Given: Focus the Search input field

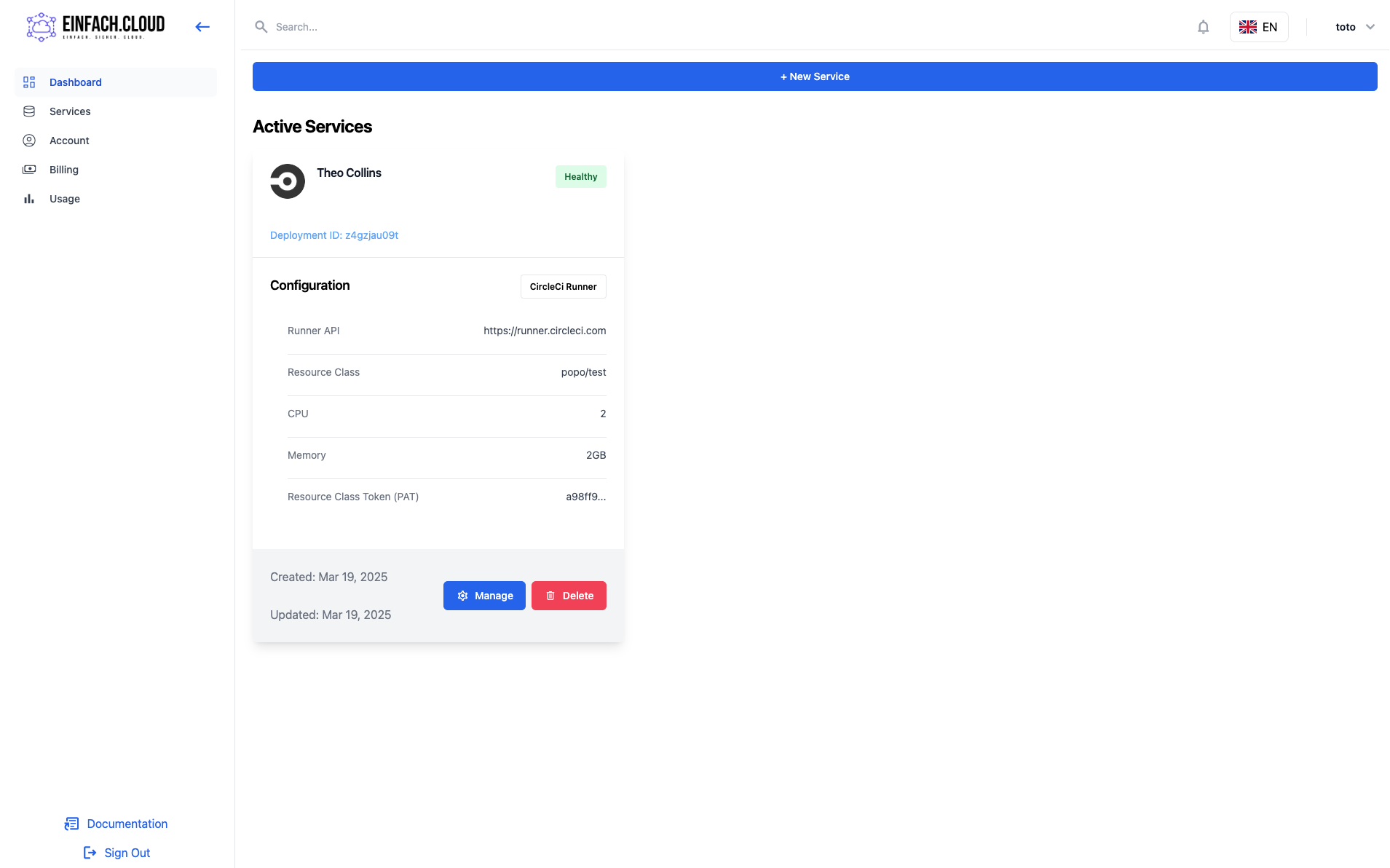Looking at the screenshot, I should click(510, 27).
